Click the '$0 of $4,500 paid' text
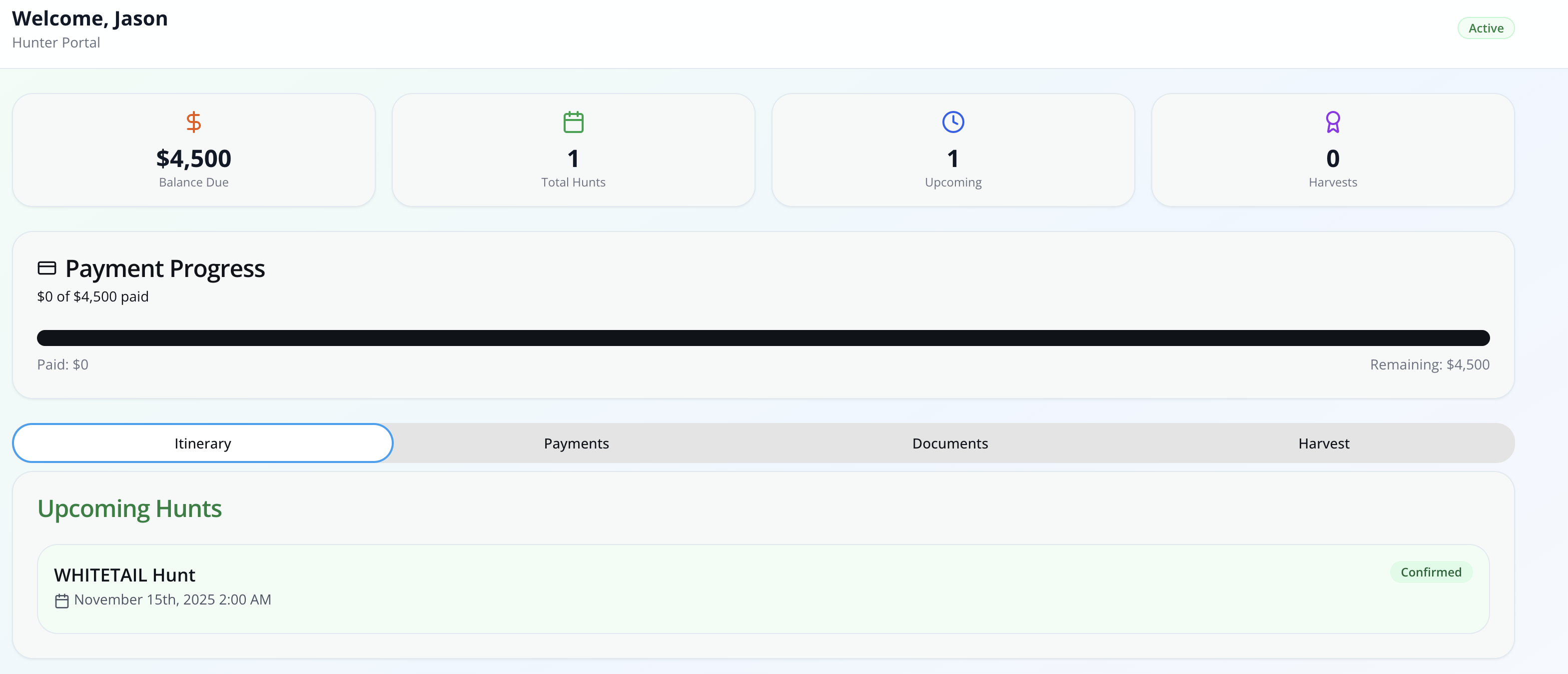Screen dimensions: 1568x674 click(92, 296)
